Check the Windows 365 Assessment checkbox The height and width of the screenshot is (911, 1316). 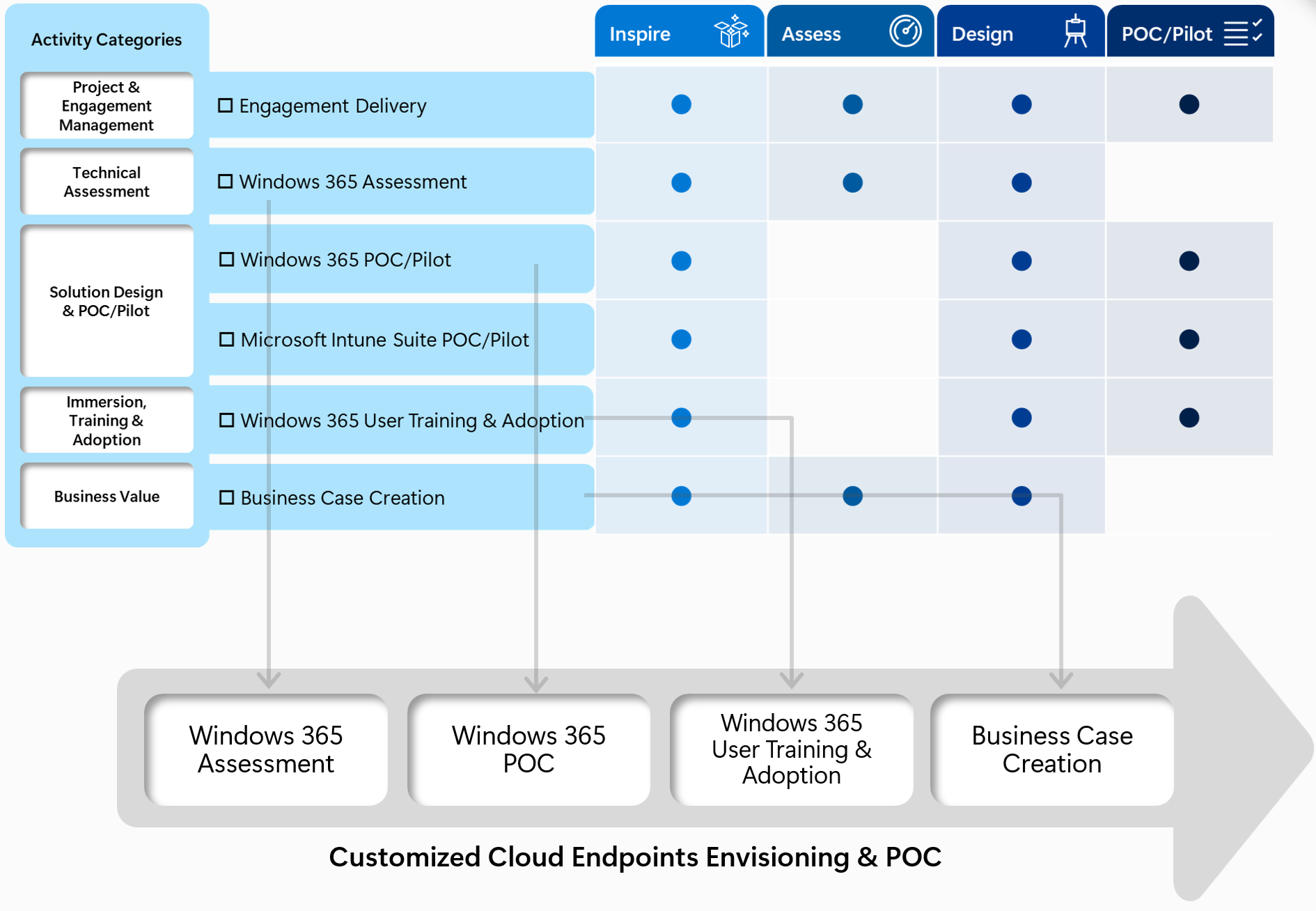coord(226,181)
